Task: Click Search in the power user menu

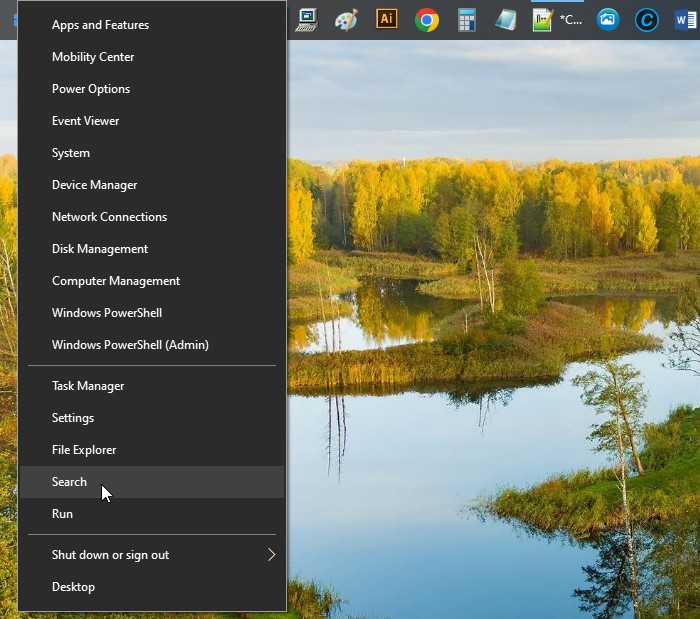Action: click(69, 482)
